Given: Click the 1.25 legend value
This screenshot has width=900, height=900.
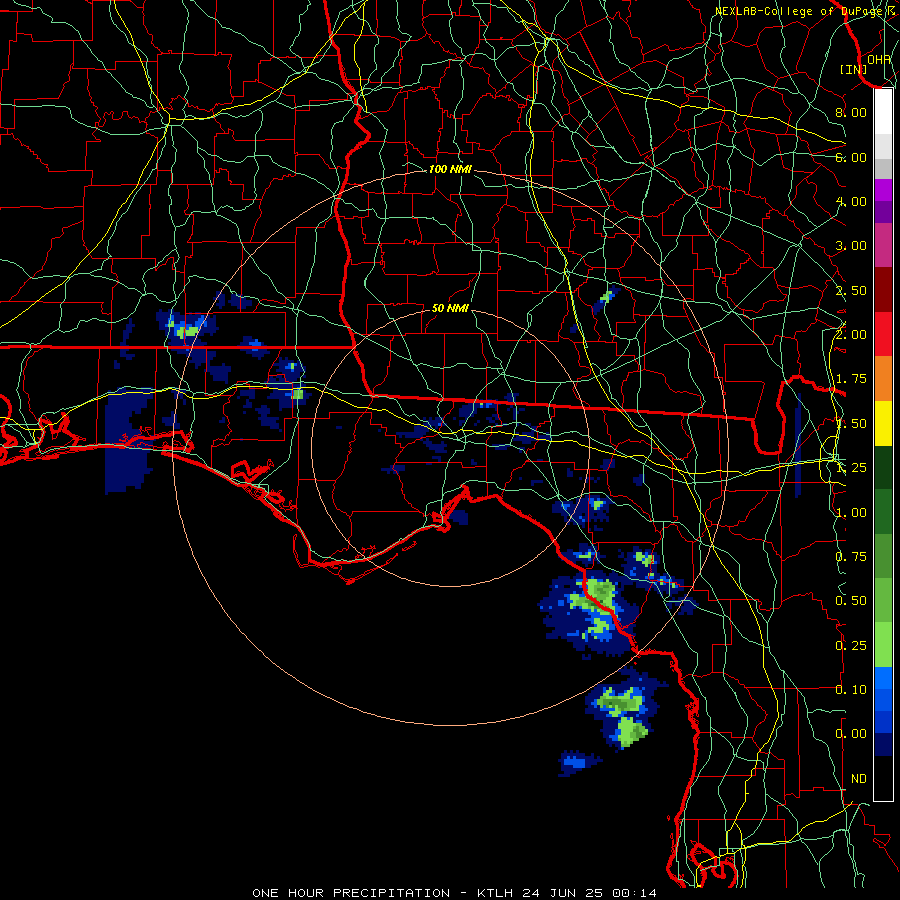Looking at the screenshot, I should click(851, 468).
